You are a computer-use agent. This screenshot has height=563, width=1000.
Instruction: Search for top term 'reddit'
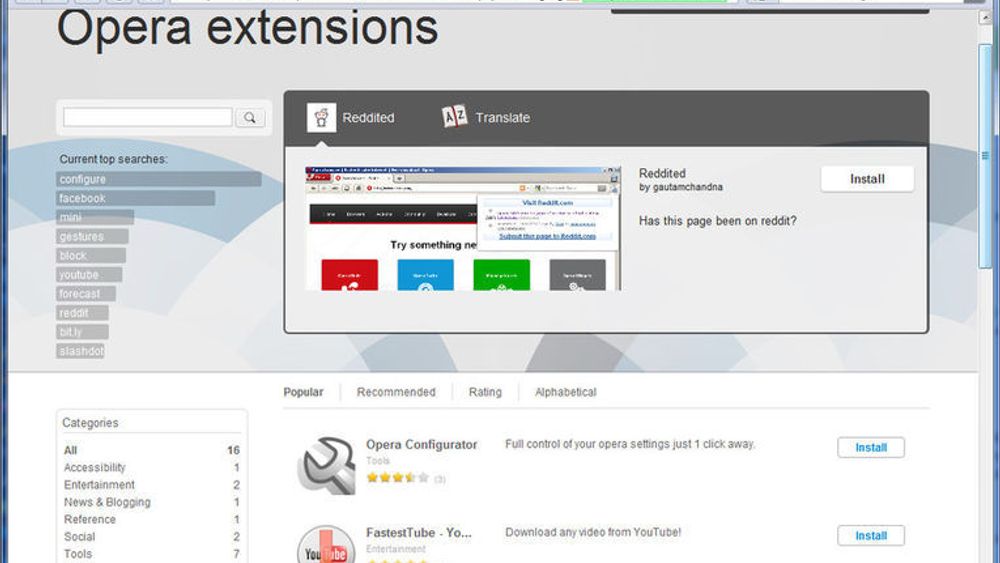[82, 313]
